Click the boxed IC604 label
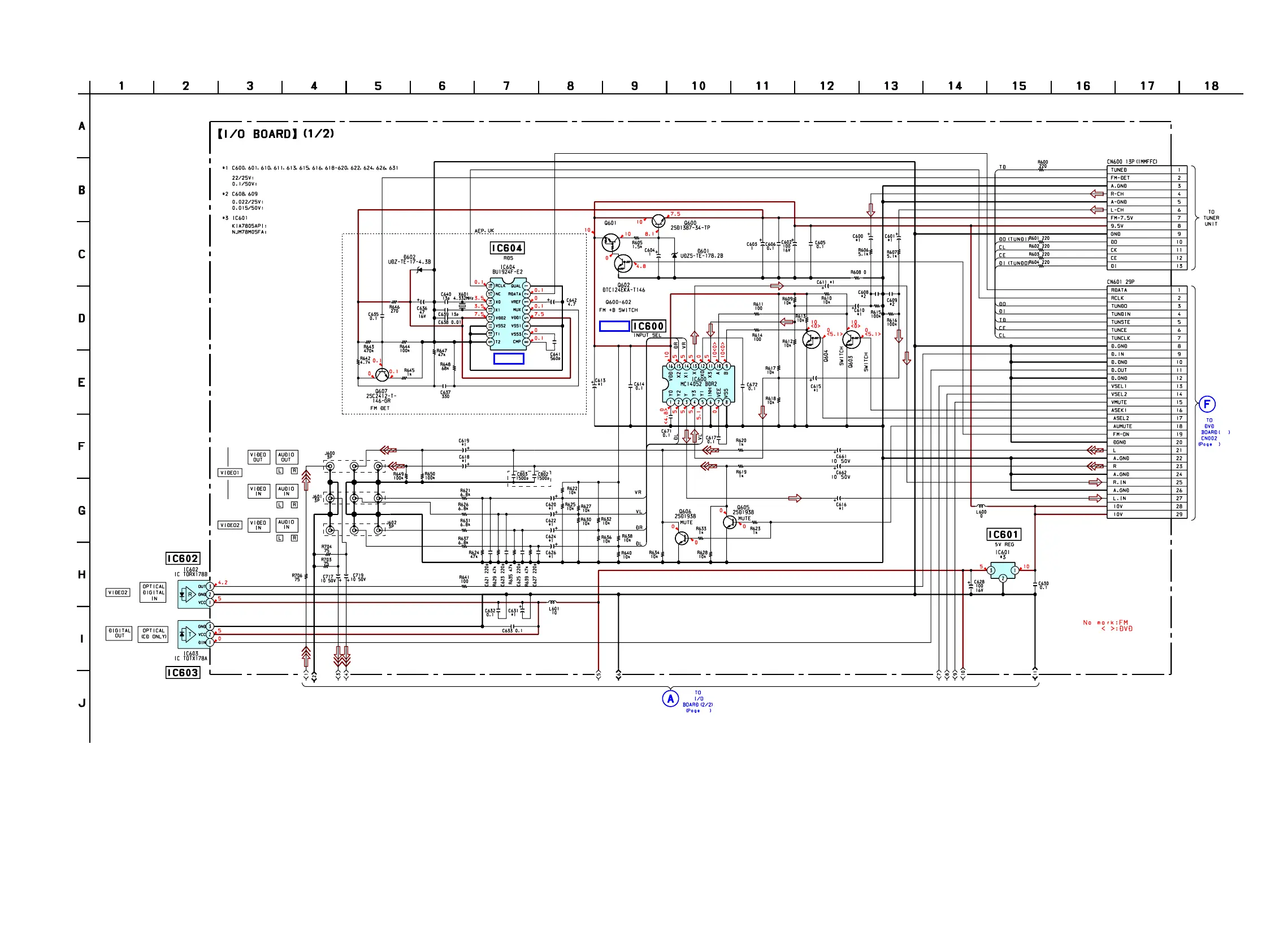 click(x=507, y=248)
